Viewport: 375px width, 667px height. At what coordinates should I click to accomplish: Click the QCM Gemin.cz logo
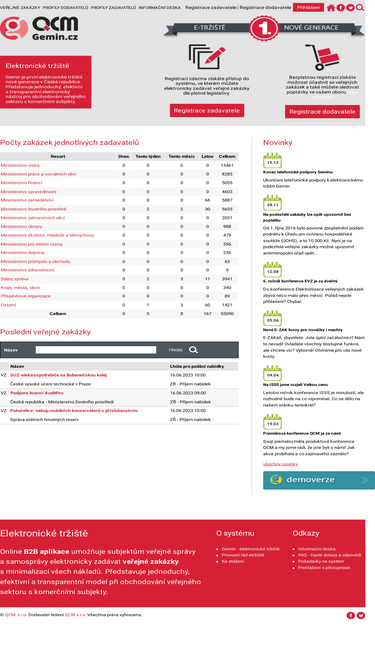coord(39,29)
